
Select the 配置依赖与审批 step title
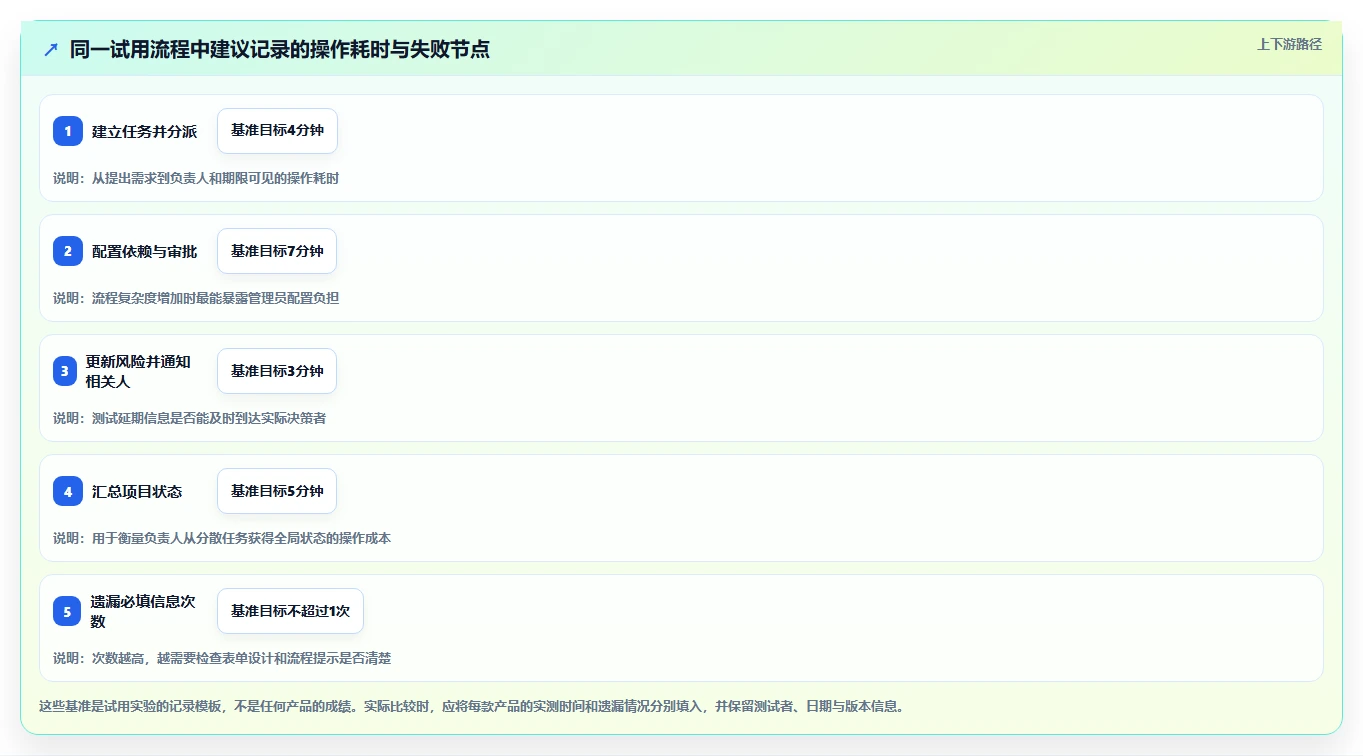click(x=144, y=251)
